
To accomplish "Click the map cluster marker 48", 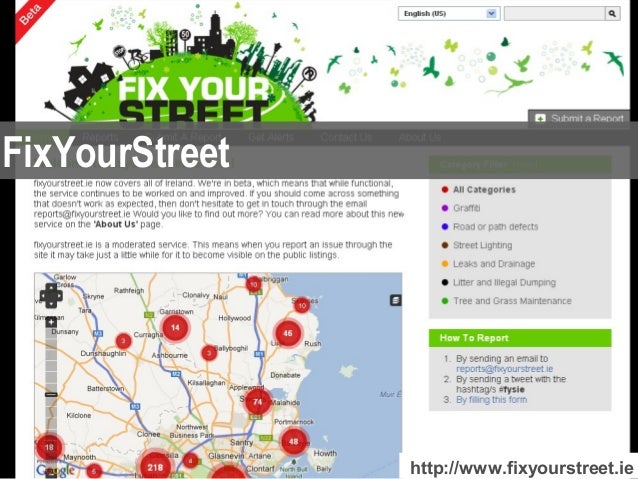I will (293, 442).
